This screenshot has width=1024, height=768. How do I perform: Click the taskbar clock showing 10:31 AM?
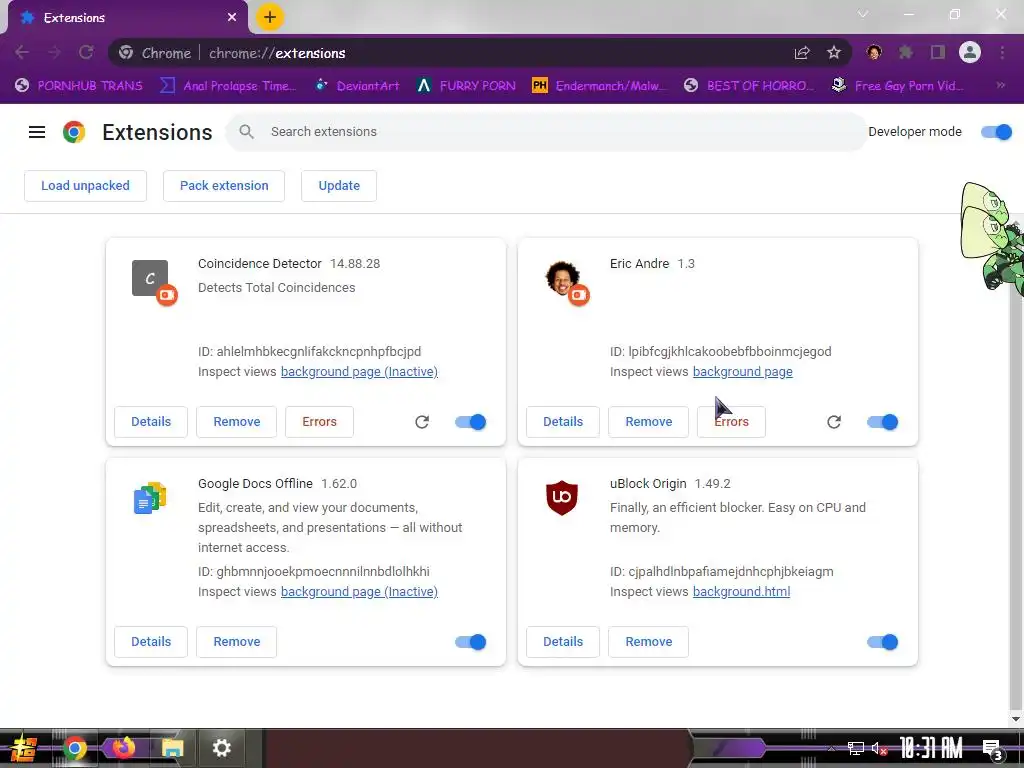tap(931, 748)
